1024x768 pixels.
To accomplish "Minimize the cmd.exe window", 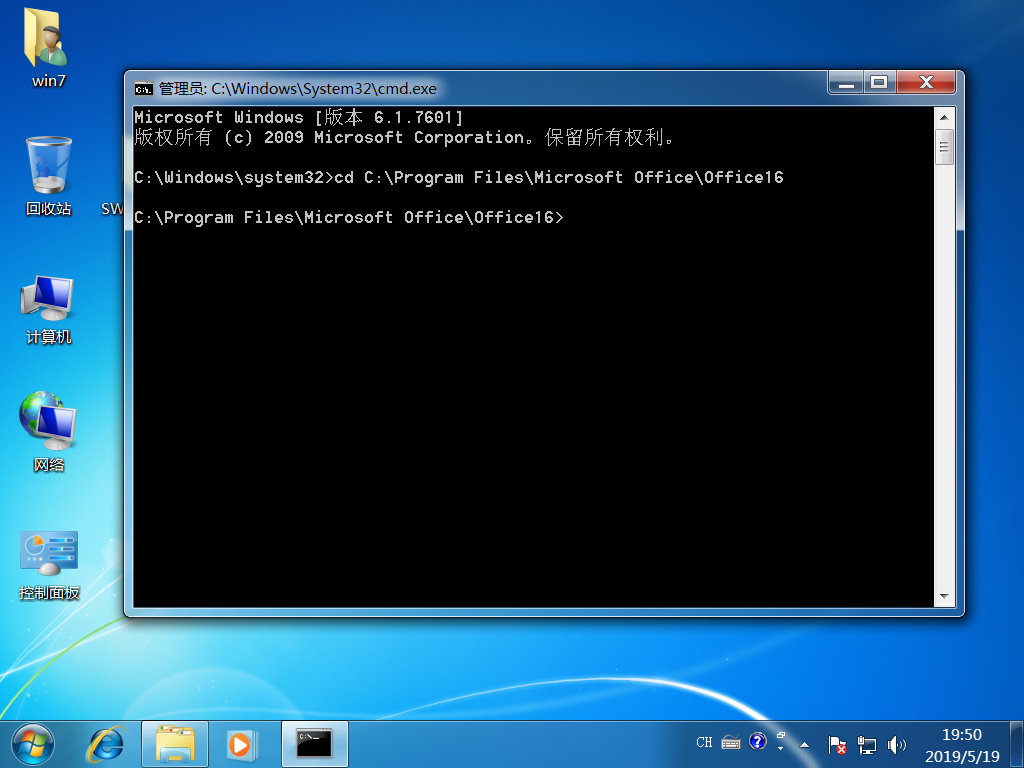I will tap(846, 82).
